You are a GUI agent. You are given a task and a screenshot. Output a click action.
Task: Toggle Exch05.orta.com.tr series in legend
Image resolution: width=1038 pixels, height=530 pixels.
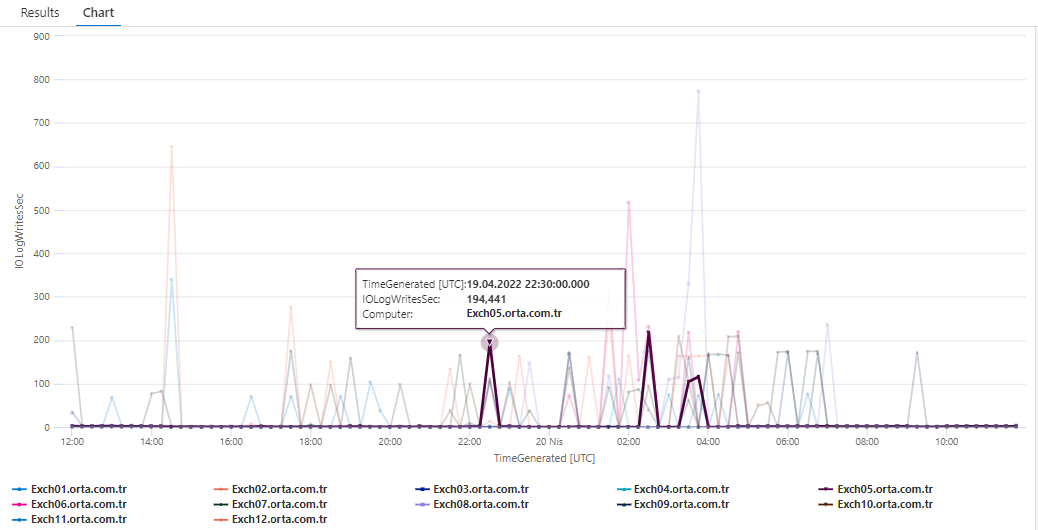click(x=876, y=490)
